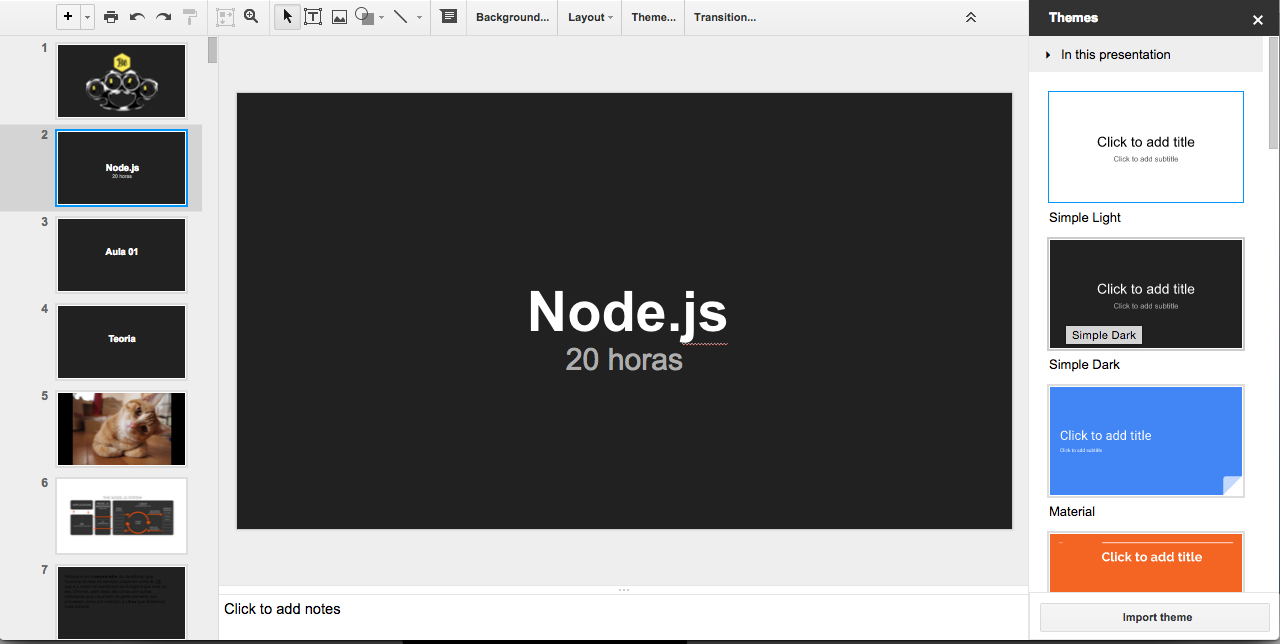Viewport: 1280px width, 644px height.
Task: Expand the shapes dropdown arrow
Action: (x=381, y=17)
